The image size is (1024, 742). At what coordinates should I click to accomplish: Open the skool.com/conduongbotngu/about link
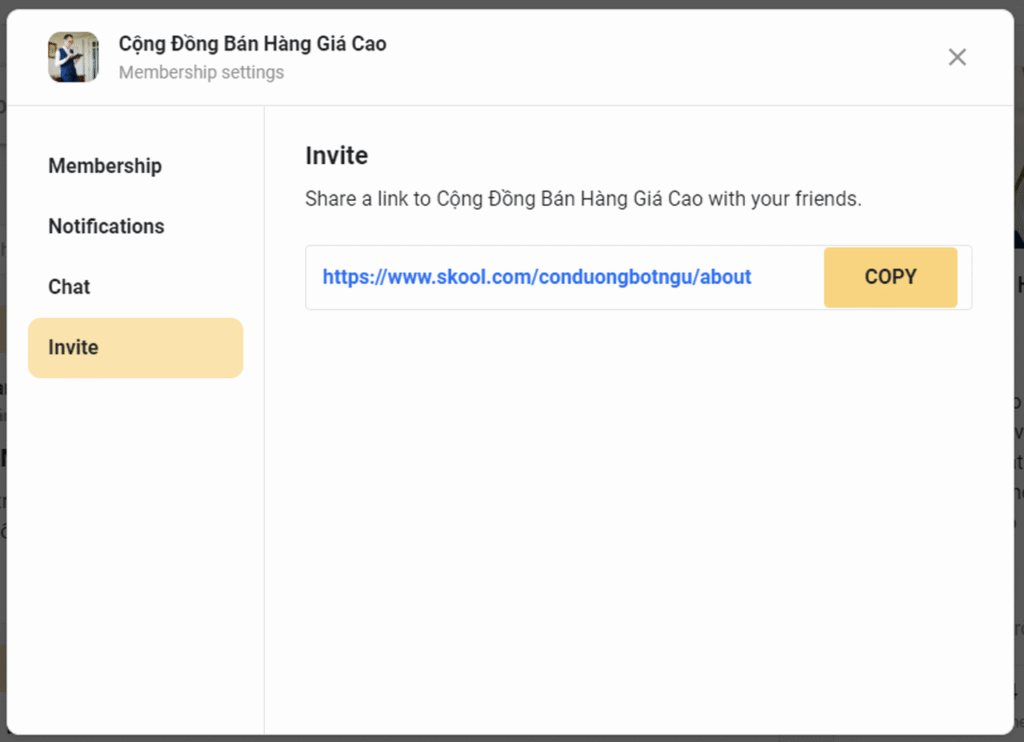pos(537,277)
